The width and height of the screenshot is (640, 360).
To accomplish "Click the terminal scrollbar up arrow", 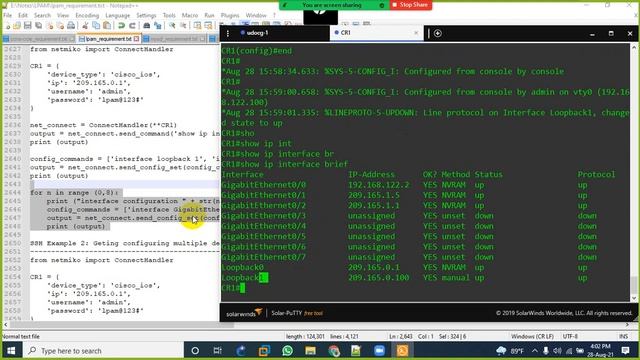I will click(634, 48).
